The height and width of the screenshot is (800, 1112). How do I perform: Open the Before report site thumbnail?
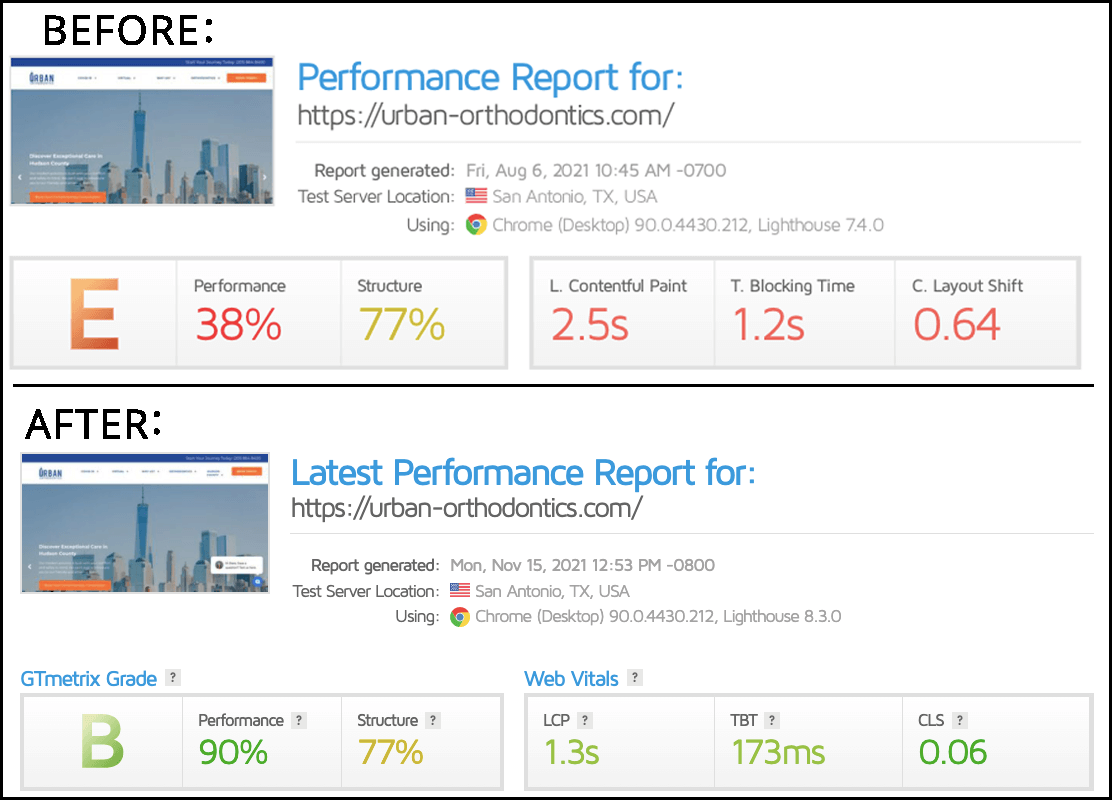pyautogui.click(x=142, y=131)
